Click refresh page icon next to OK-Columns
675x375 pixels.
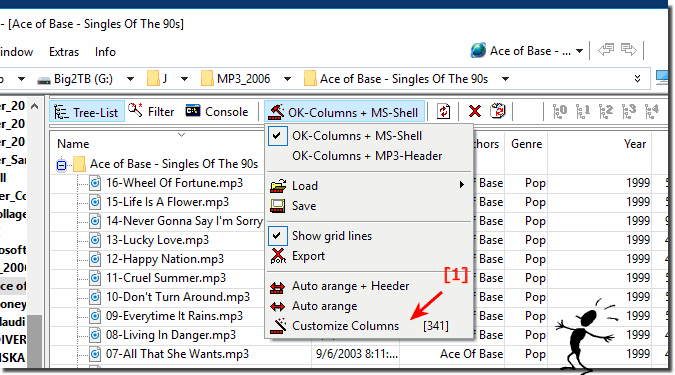click(443, 112)
